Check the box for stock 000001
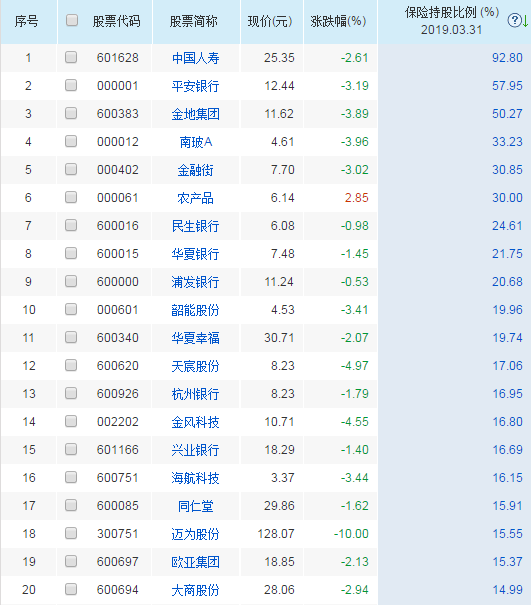The image size is (531, 605). coord(71,85)
